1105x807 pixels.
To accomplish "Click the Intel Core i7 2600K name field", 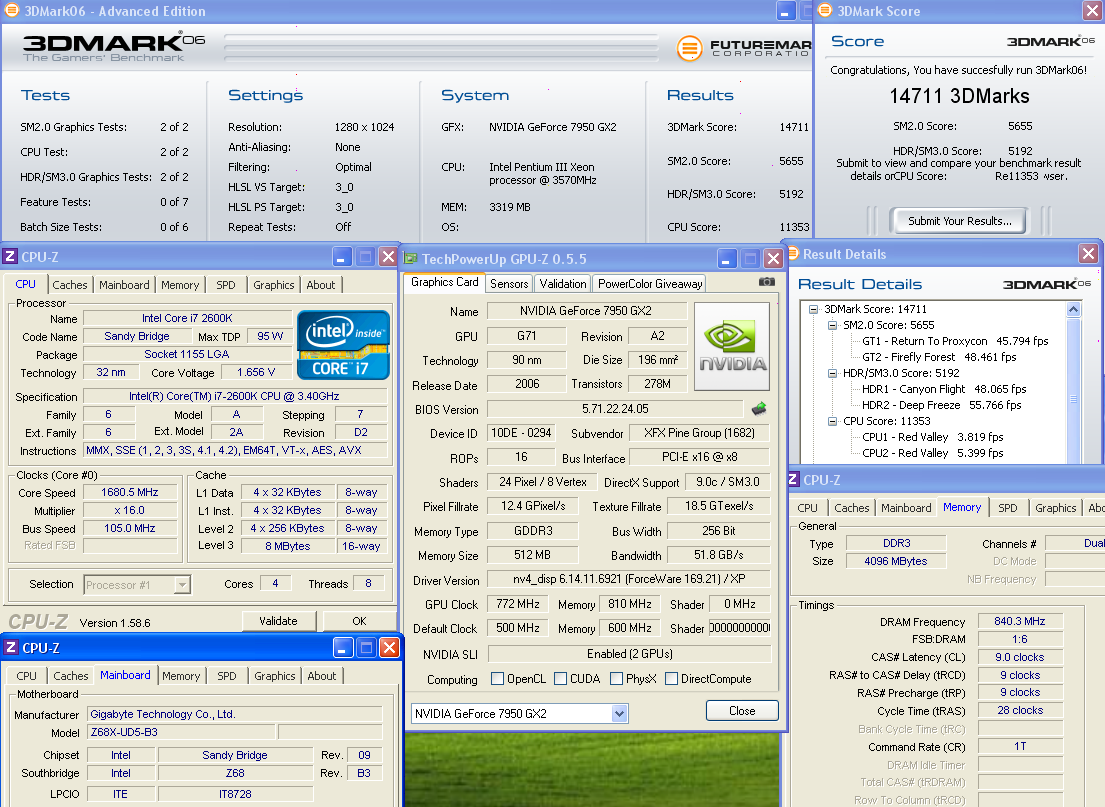I will click(x=187, y=318).
